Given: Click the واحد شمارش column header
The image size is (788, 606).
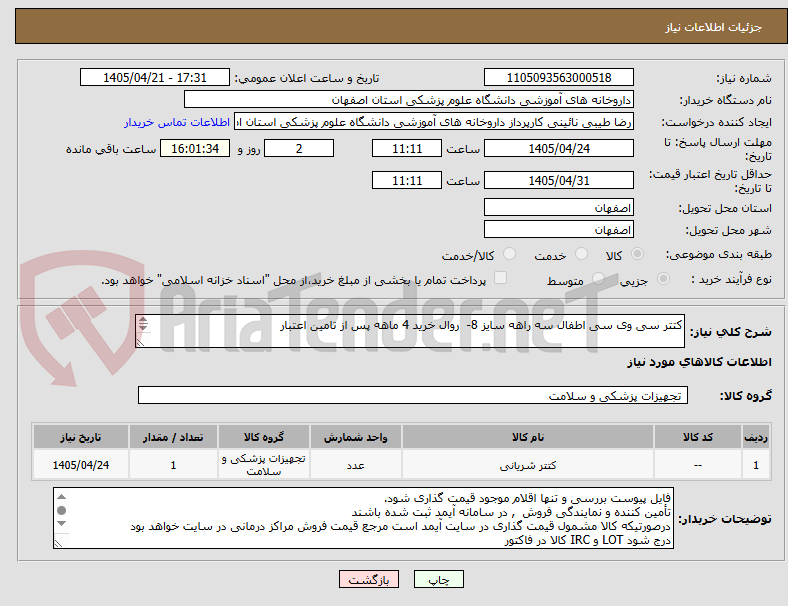Looking at the screenshot, I should pyautogui.click(x=355, y=437).
